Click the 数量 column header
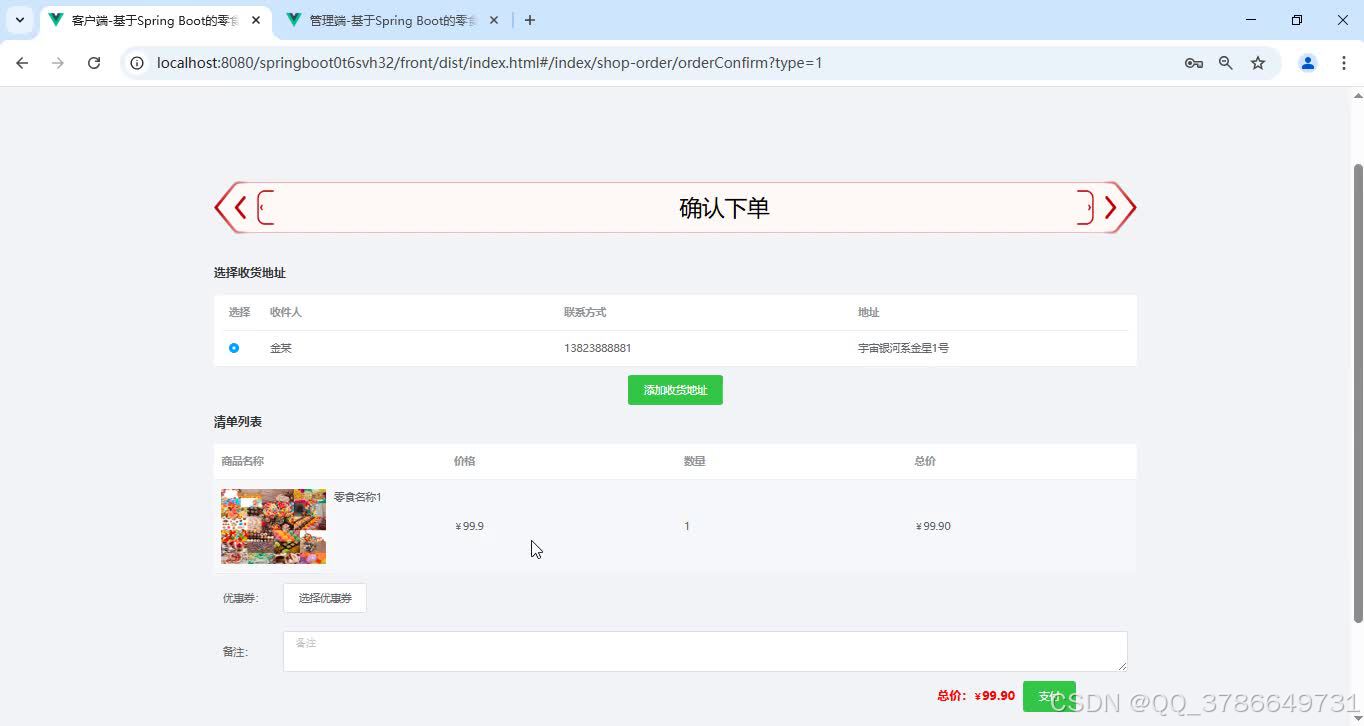1364x726 pixels. (x=694, y=461)
